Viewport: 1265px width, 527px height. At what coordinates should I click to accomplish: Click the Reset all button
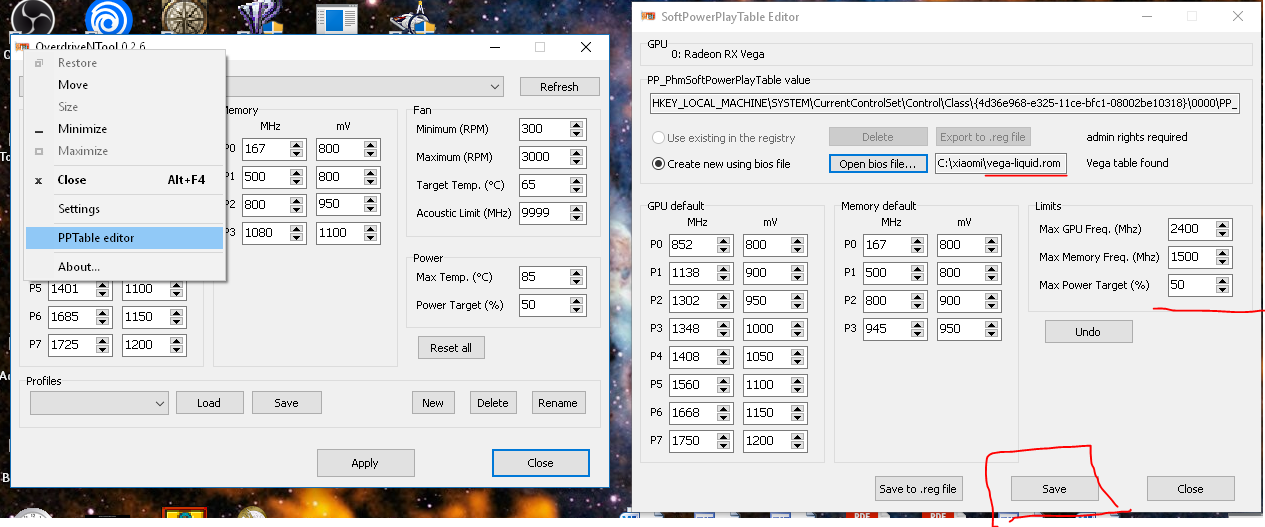point(451,348)
